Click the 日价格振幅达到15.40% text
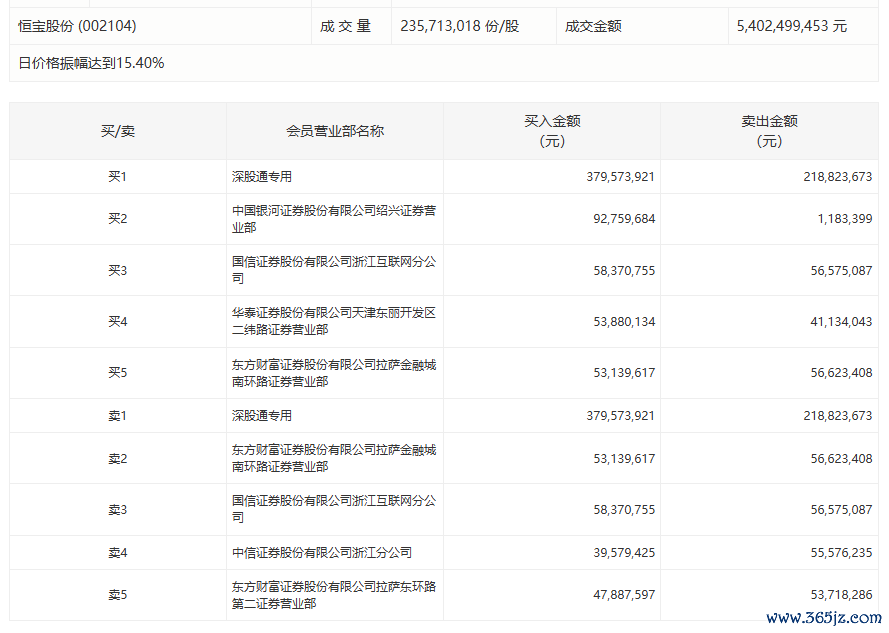The image size is (889, 633). [91, 63]
